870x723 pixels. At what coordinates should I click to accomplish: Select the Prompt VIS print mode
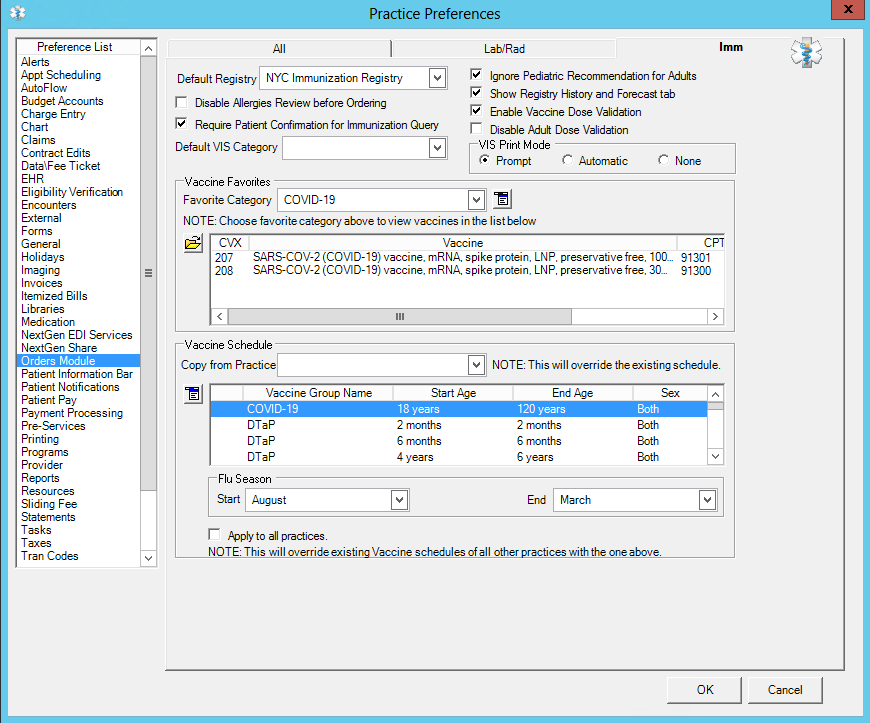[484, 160]
